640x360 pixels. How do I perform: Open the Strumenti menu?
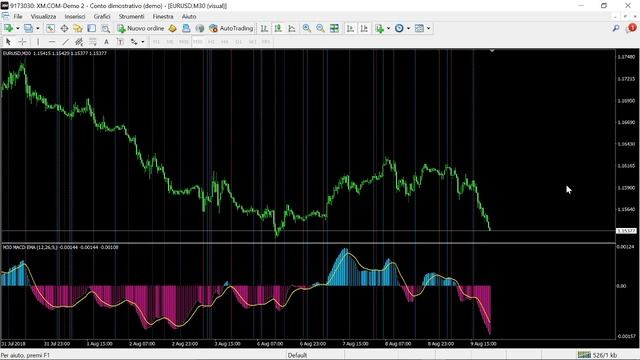pos(131,16)
